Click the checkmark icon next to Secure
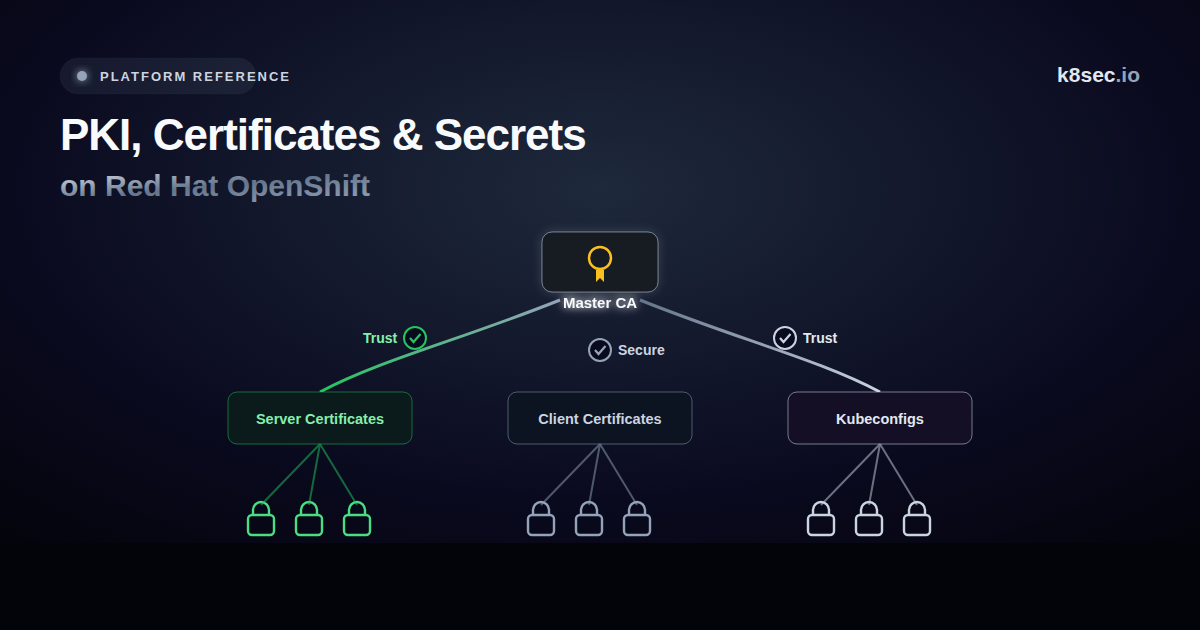 [x=600, y=350]
